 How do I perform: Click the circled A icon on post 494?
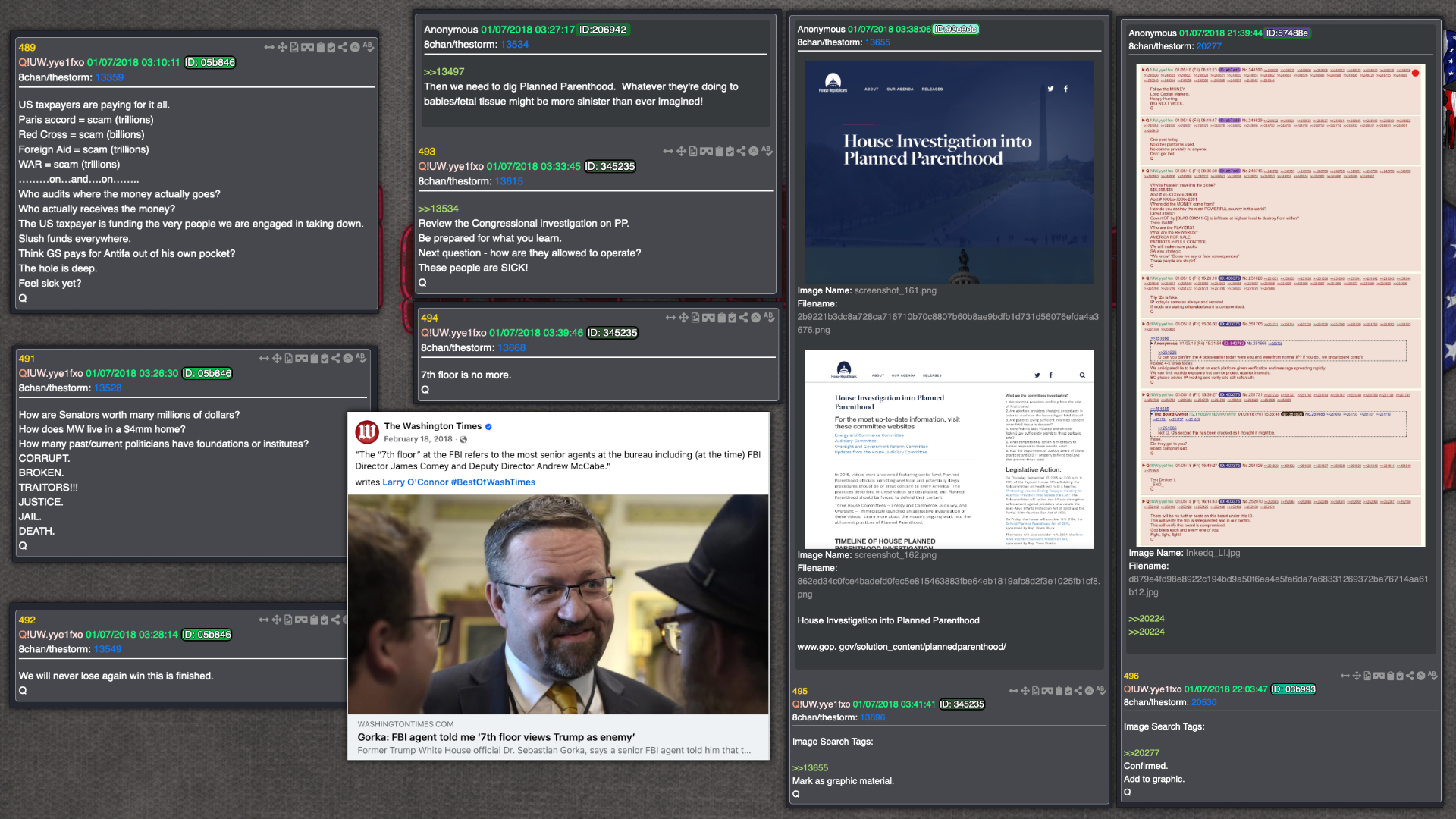click(x=756, y=318)
